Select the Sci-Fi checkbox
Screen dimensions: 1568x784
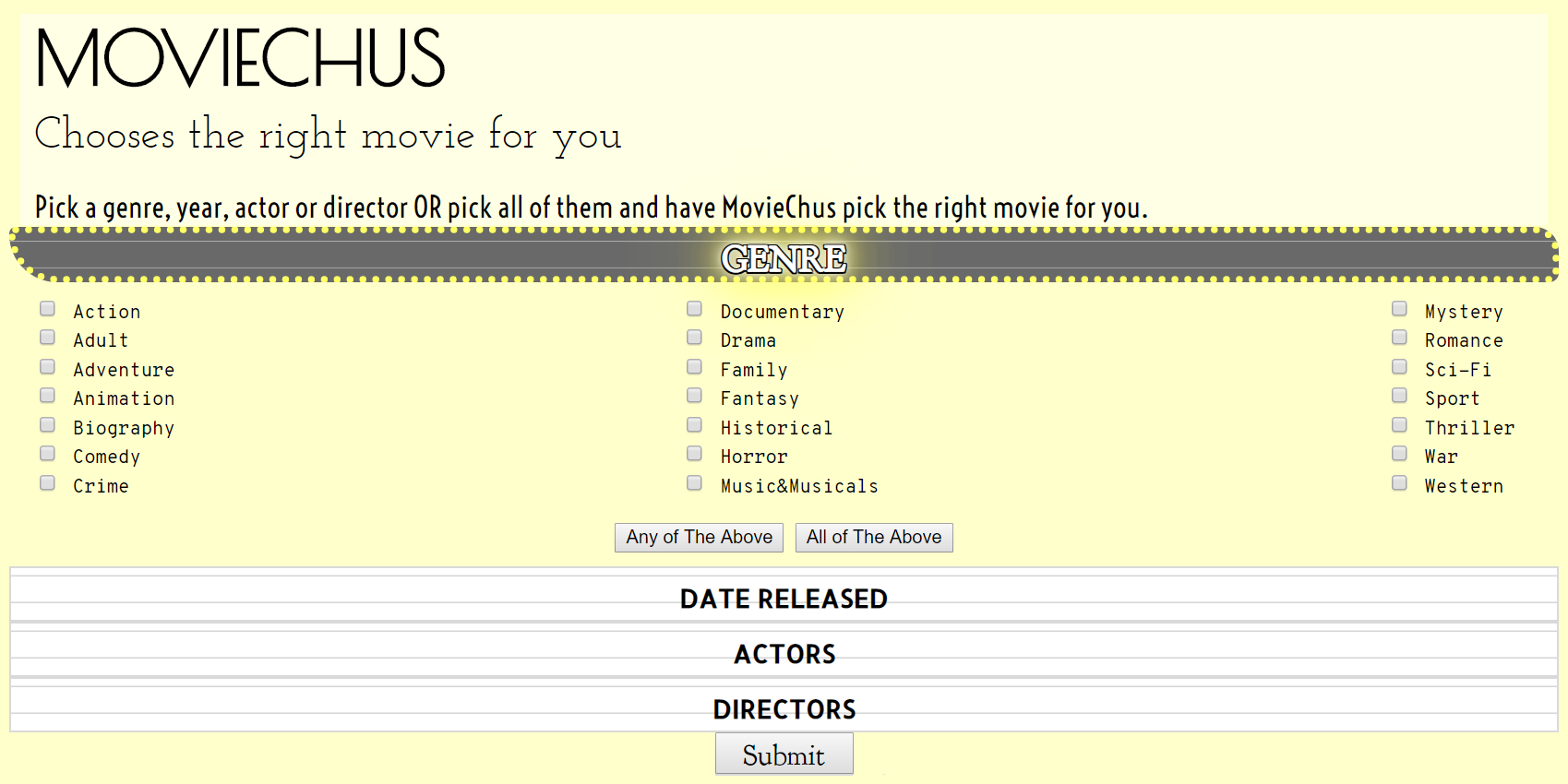pyautogui.click(x=1400, y=367)
